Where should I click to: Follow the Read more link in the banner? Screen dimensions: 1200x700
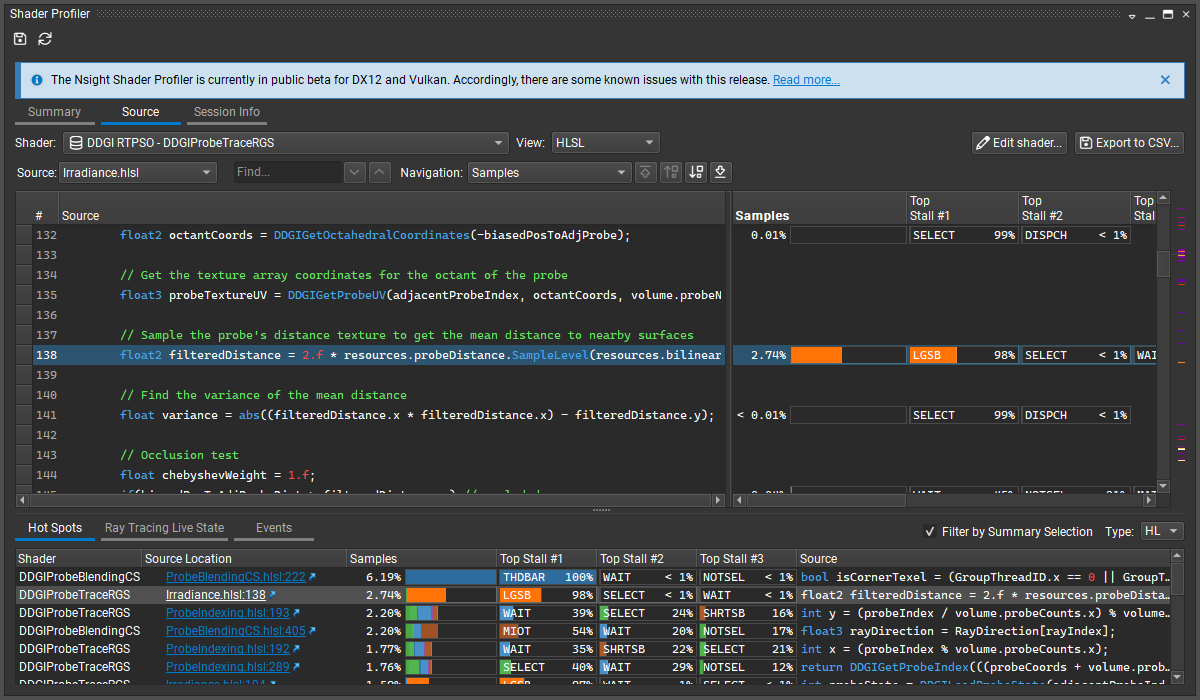coord(806,79)
